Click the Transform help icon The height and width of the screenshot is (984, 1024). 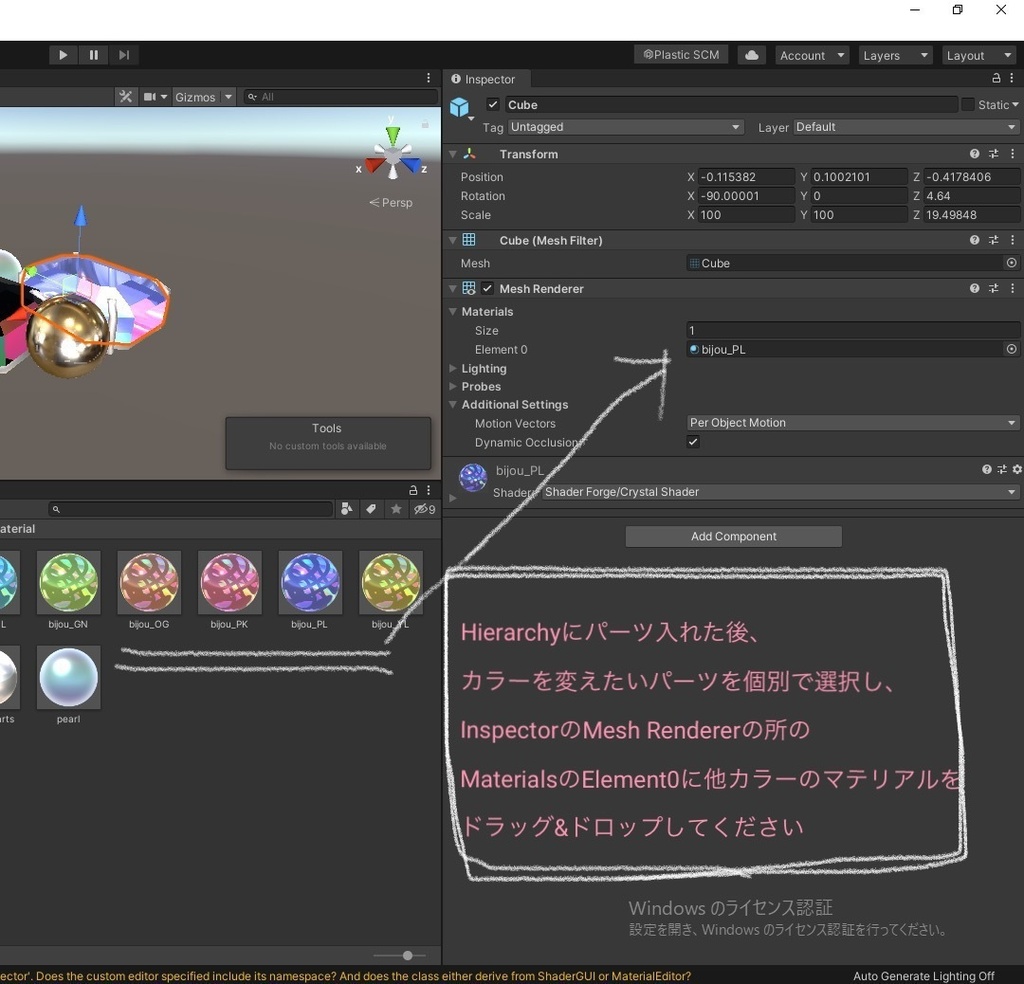pyautogui.click(x=974, y=153)
